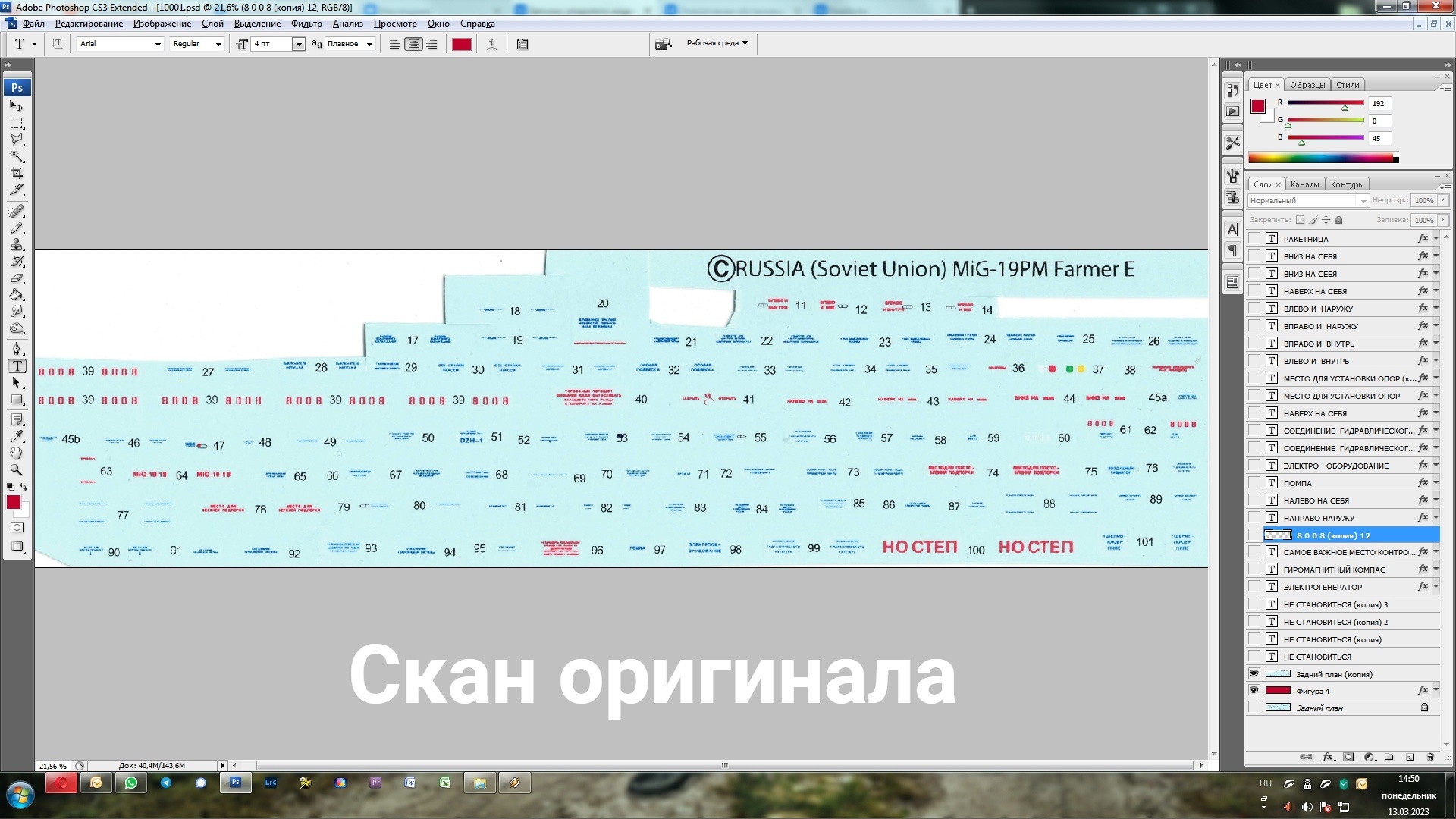
Task: Open the Фильтр menu
Action: coord(306,24)
